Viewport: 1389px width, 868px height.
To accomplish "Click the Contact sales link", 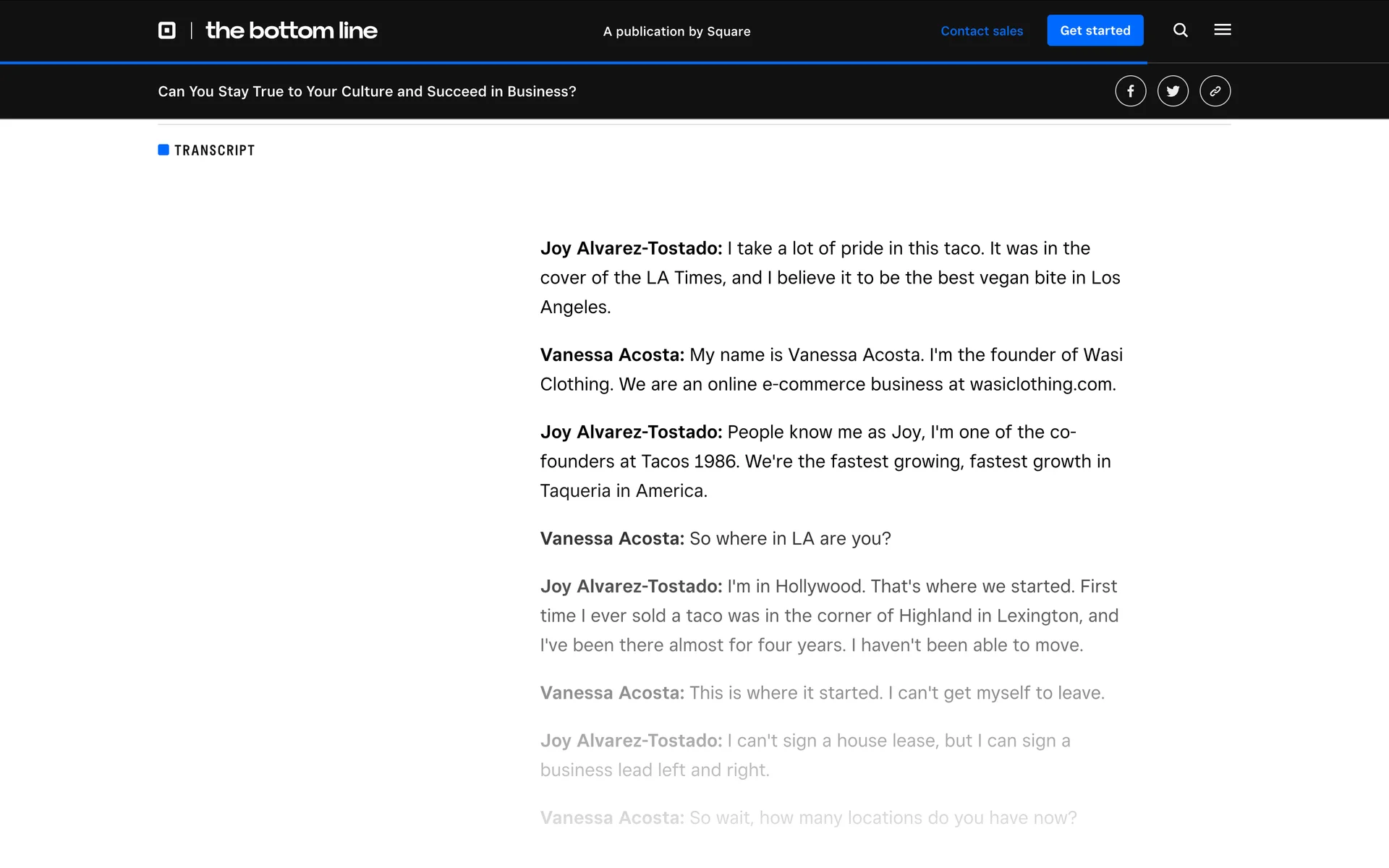I will tap(981, 31).
